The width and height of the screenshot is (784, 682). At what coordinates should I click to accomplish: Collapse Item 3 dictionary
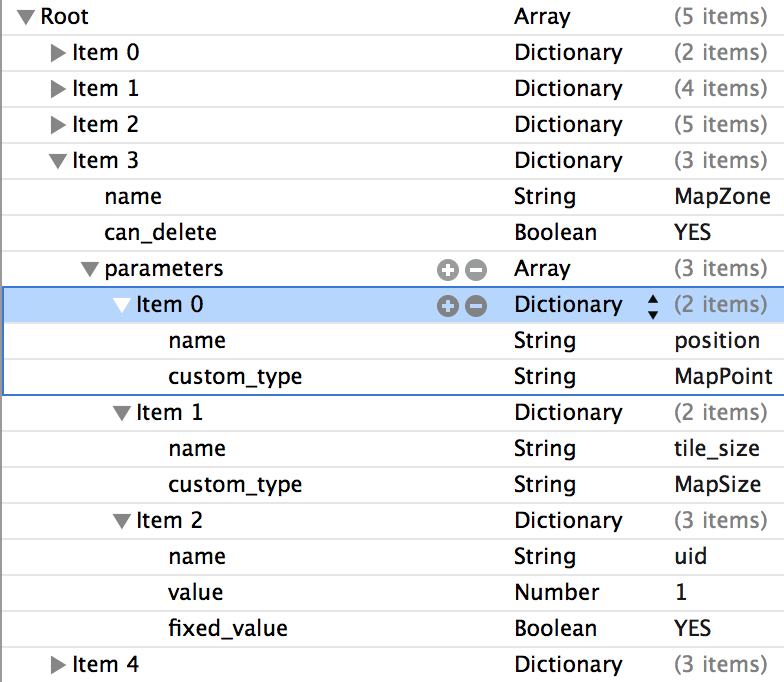pos(58,161)
